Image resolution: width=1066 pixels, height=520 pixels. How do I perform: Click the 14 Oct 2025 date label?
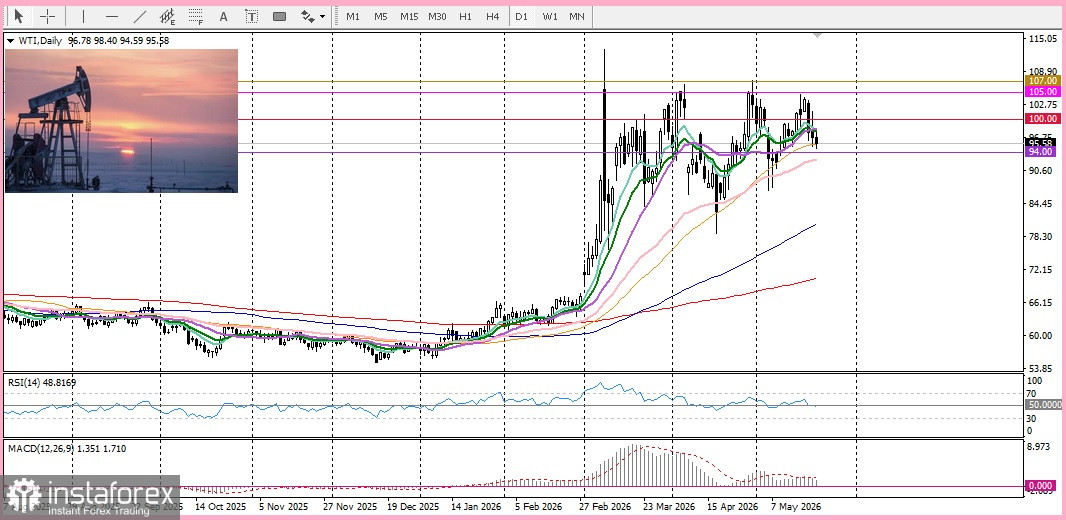(x=221, y=507)
